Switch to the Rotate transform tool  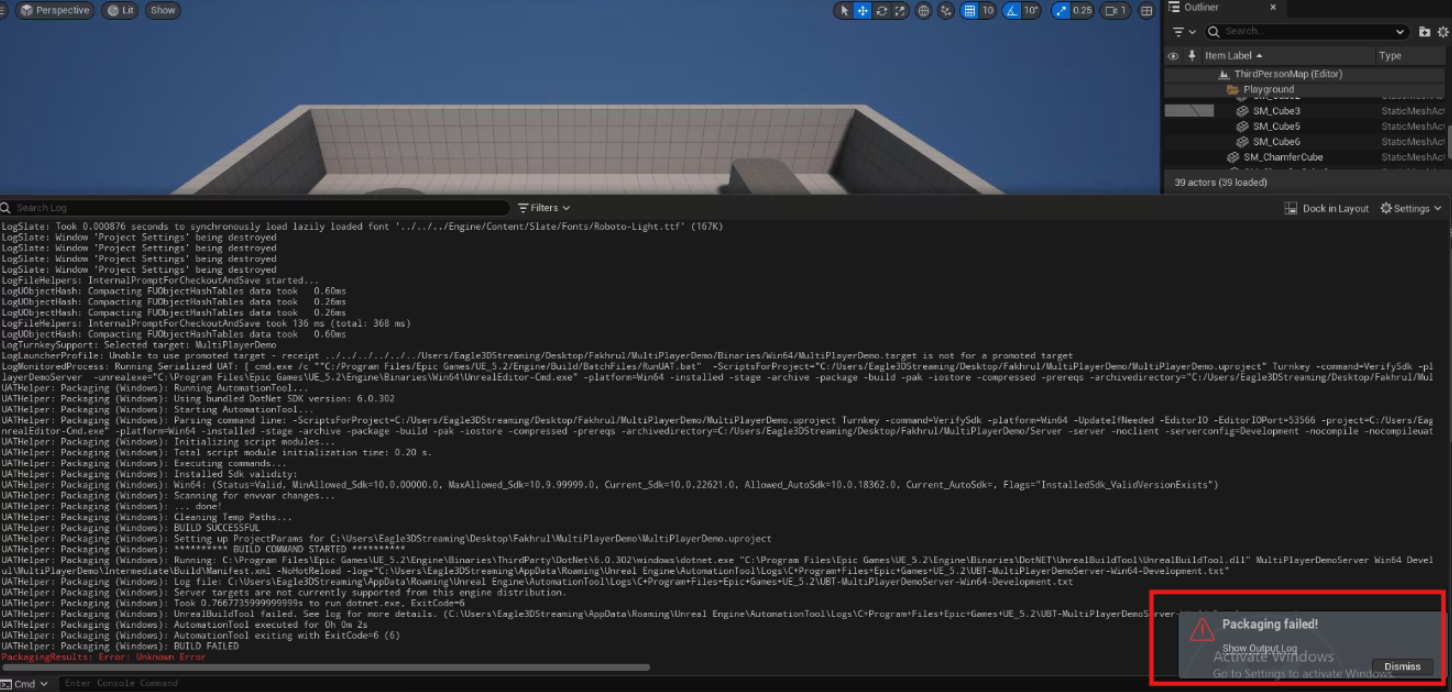(x=881, y=11)
